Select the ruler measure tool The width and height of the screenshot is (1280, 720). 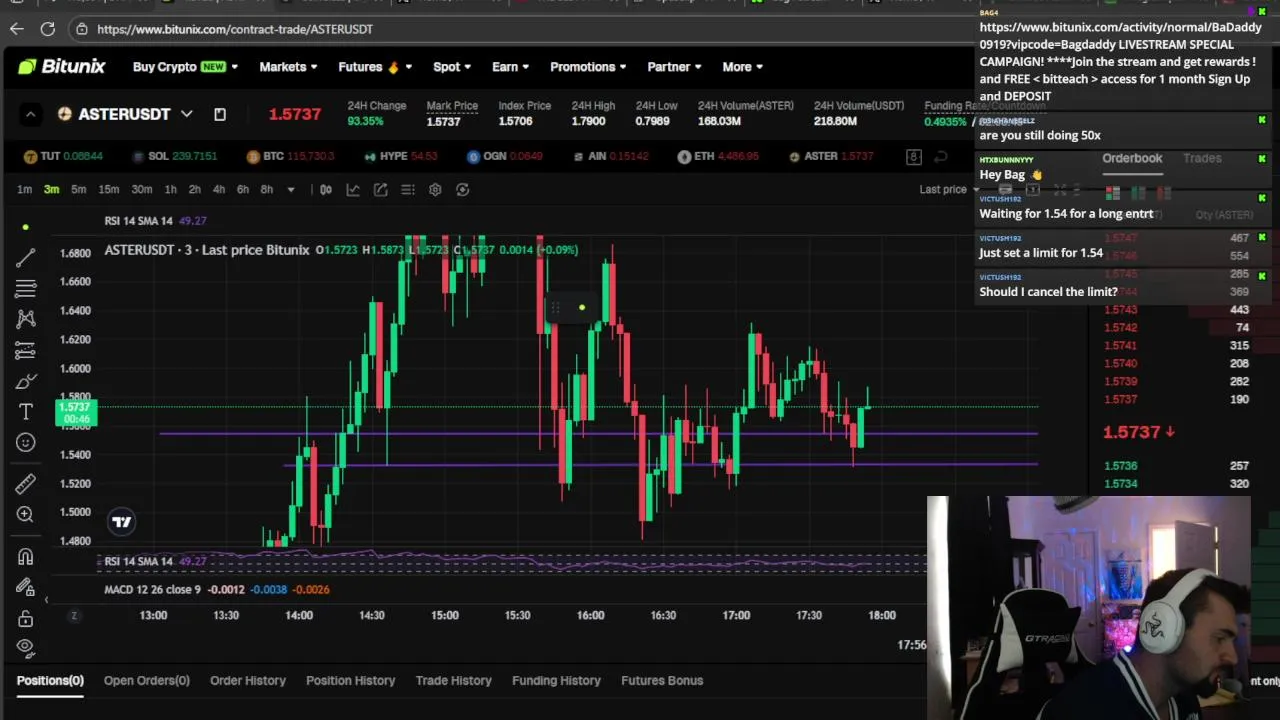[x=26, y=484]
